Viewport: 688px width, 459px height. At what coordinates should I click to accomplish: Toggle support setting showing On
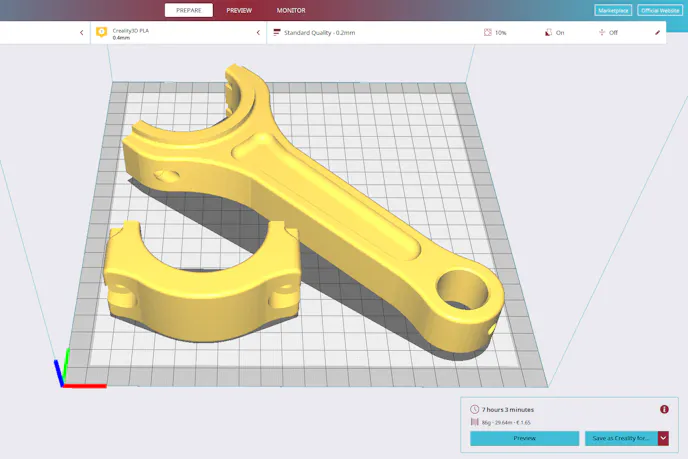(554, 33)
